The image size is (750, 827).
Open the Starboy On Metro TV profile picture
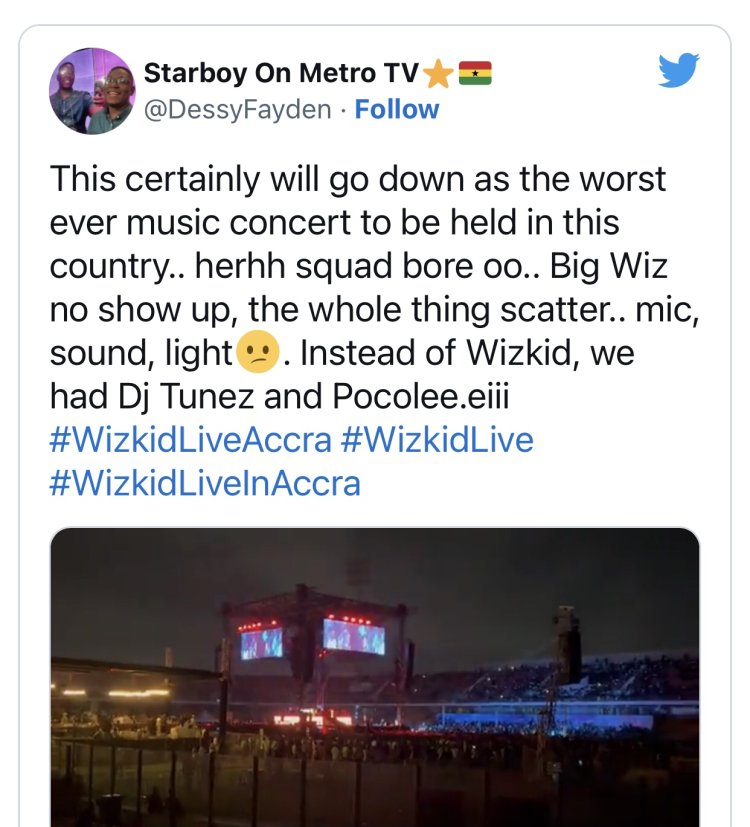click(91, 91)
